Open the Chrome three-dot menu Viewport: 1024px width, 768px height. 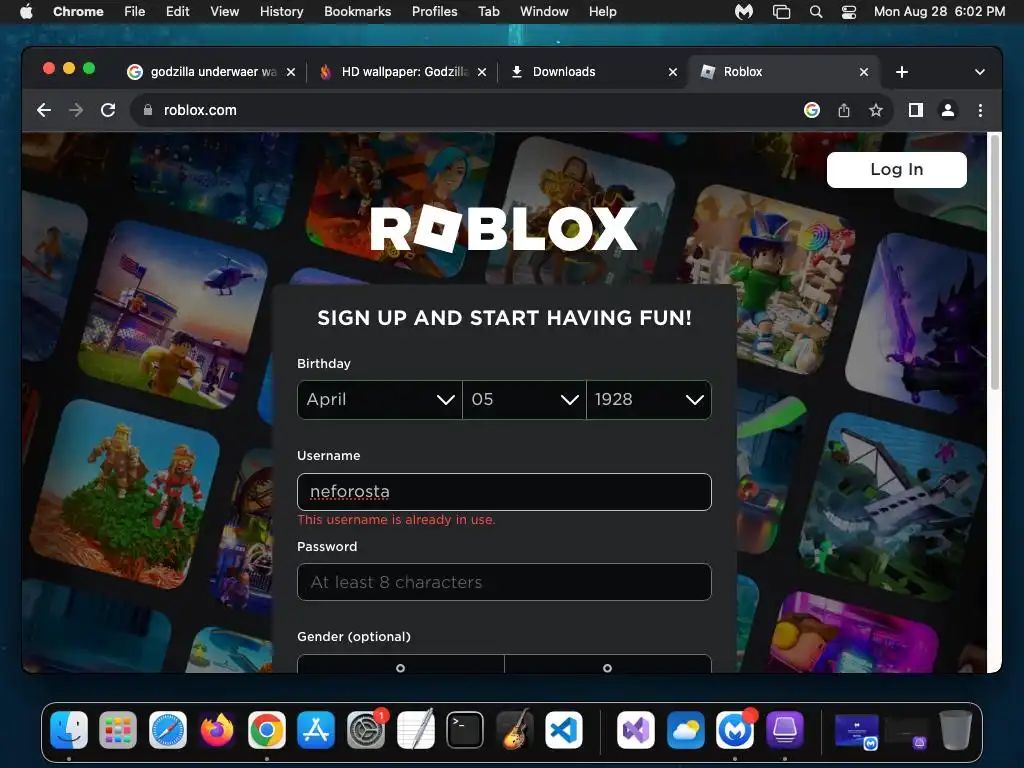pos(980,110)
